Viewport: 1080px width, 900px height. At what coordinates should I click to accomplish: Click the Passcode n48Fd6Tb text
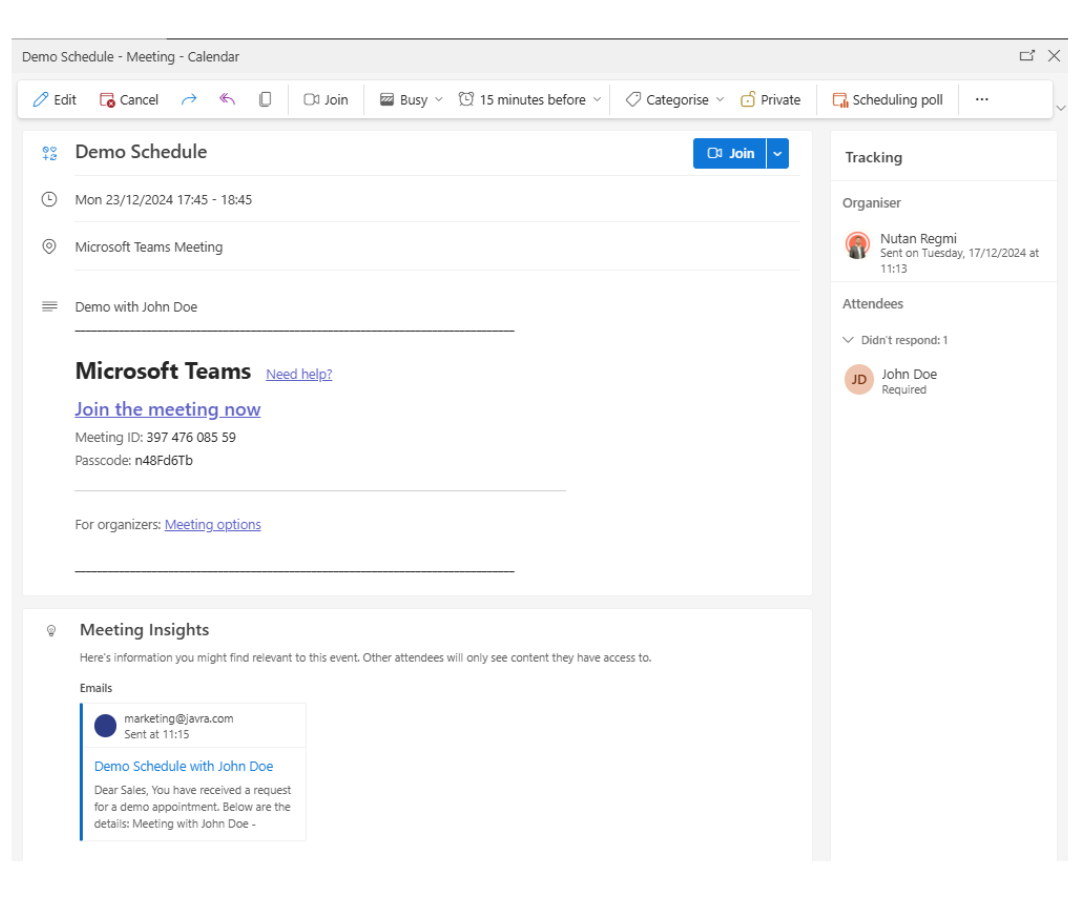pos(134,461)
